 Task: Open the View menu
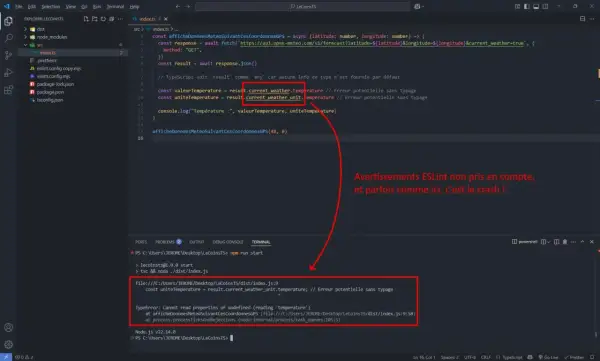(x=70, y=7)
